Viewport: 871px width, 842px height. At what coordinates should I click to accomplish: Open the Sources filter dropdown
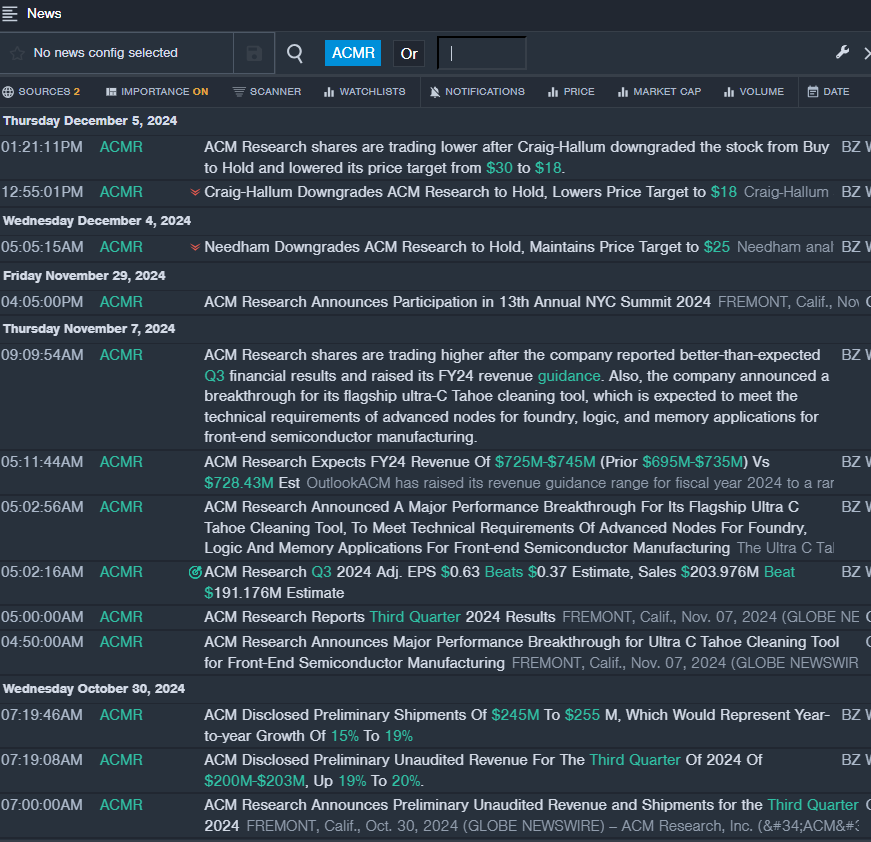point(41,92)
